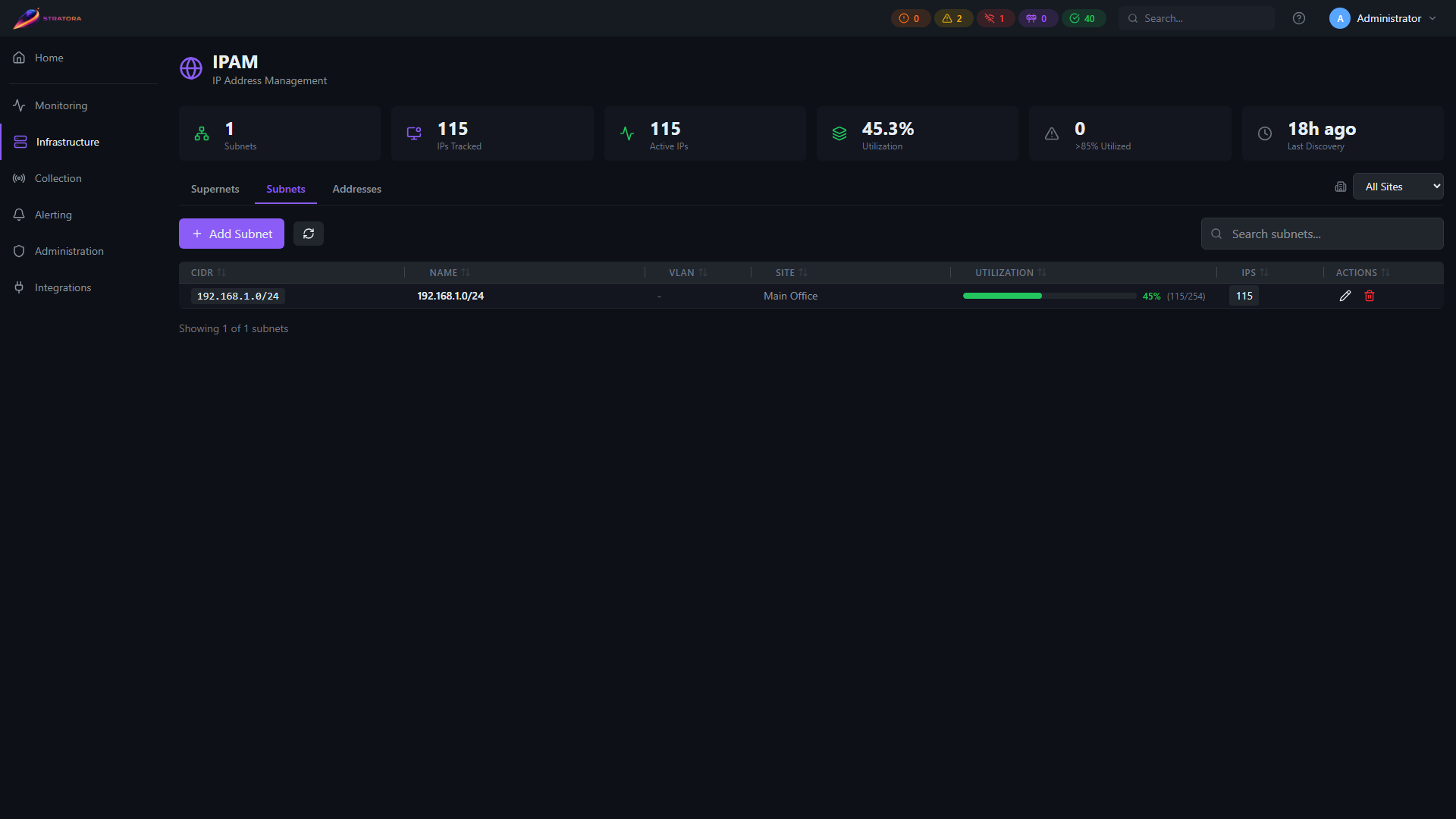The width and height of the screenshot is (1456, 819).
Task: Click the Collection broadcast icon
Action: pyautogui.click(x=19, y=178)
